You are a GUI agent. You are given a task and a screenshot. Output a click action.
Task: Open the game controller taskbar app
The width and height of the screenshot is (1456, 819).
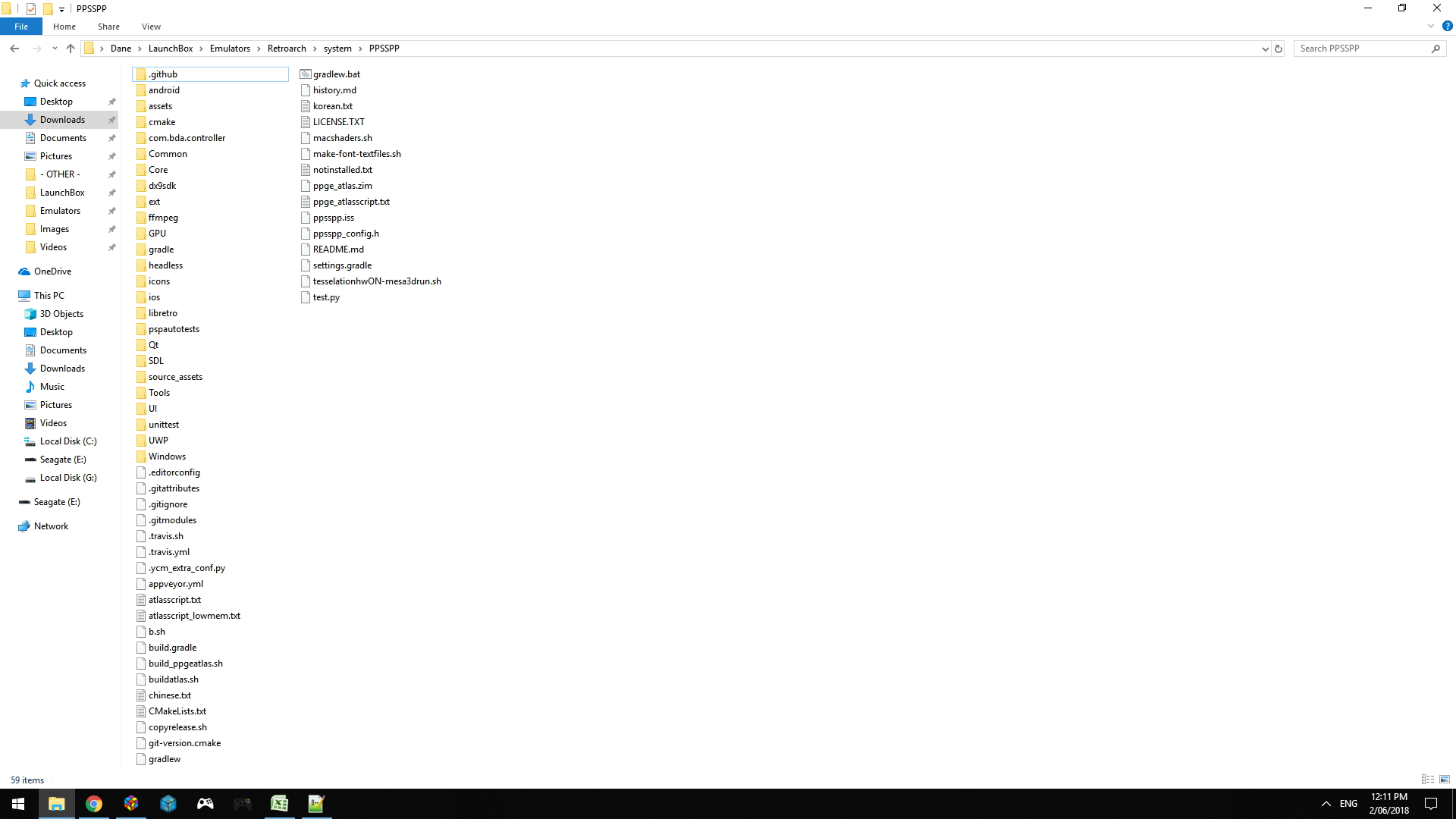point(206,804)
